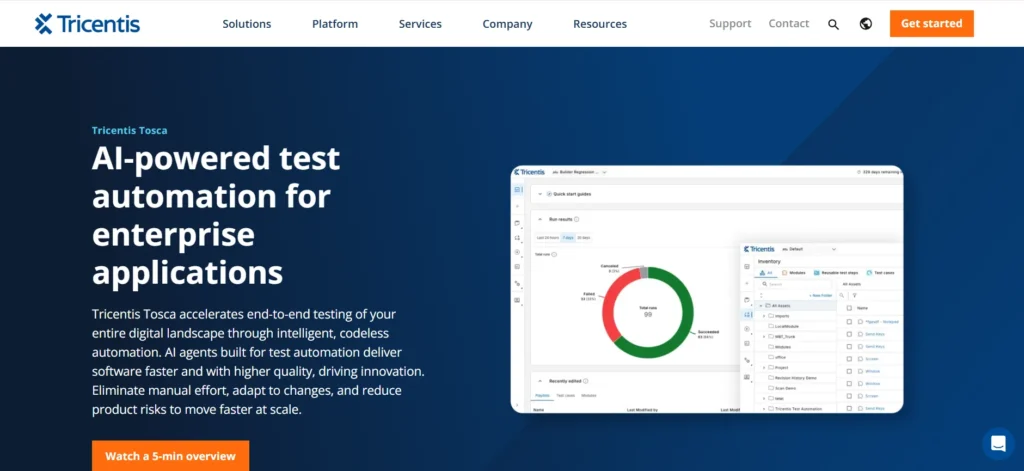The height and width of the screenshot is (471, 1024).
Task: Select the 7 days time range toggle
Action: tap(568, 238)
